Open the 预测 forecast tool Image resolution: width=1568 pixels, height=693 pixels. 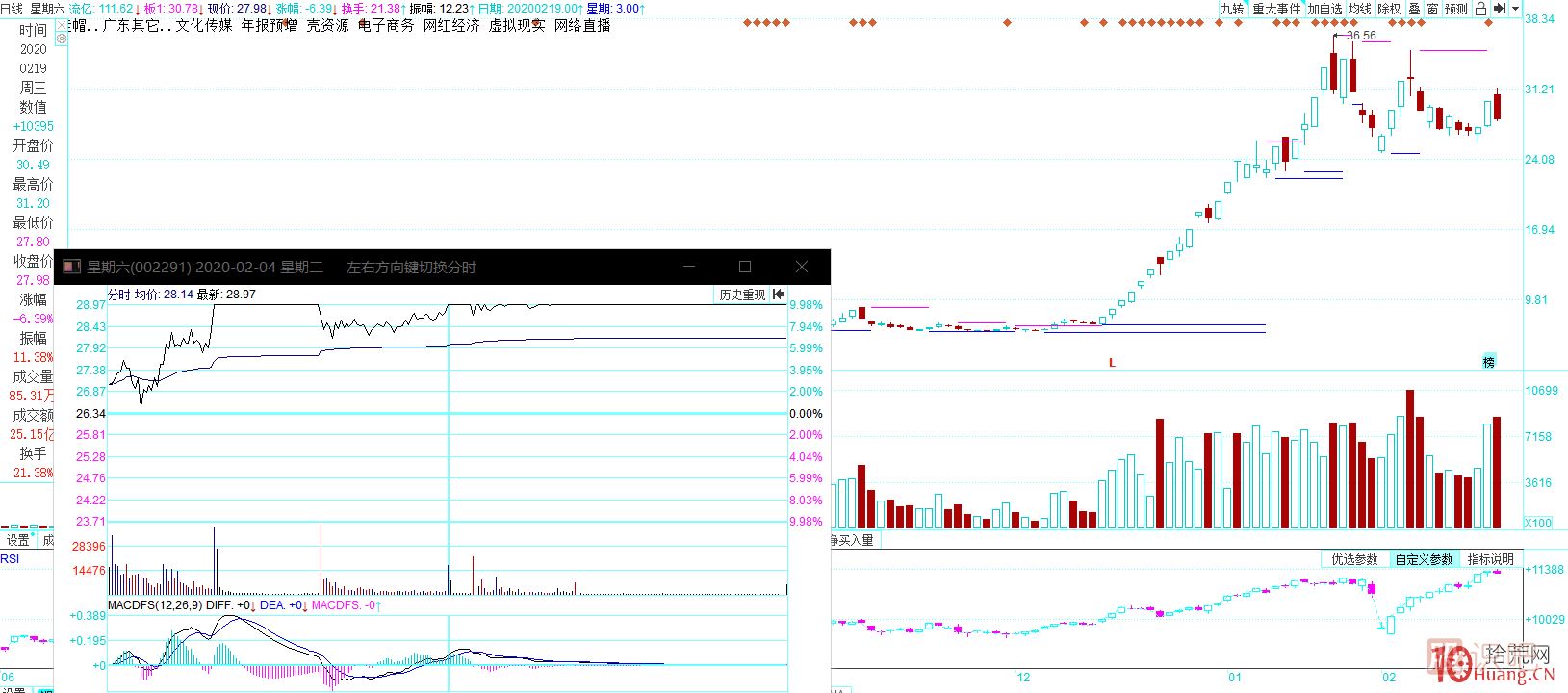coord(1455,9)
